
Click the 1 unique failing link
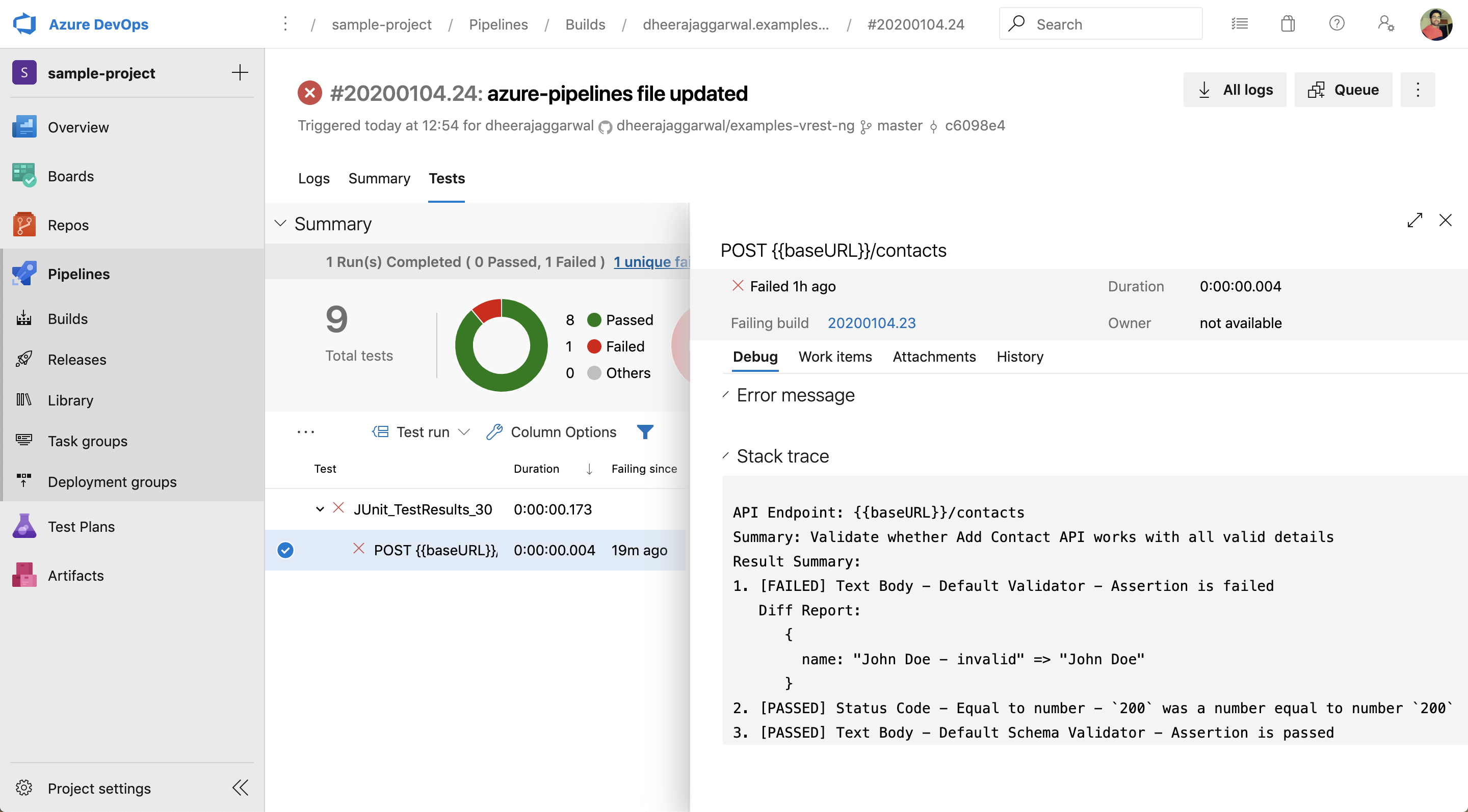tap(651, 261)
